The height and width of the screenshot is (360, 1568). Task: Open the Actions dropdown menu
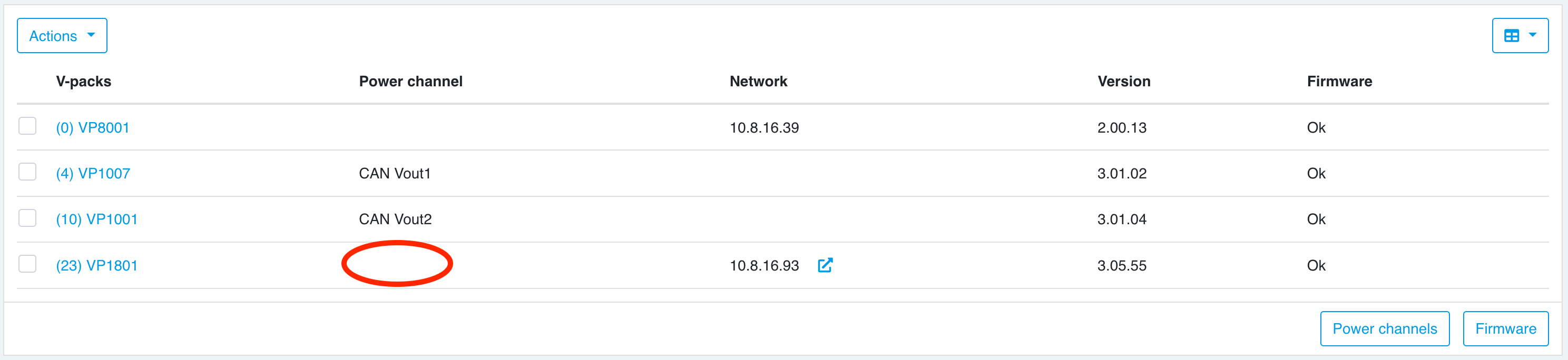(x=62, y=36)
